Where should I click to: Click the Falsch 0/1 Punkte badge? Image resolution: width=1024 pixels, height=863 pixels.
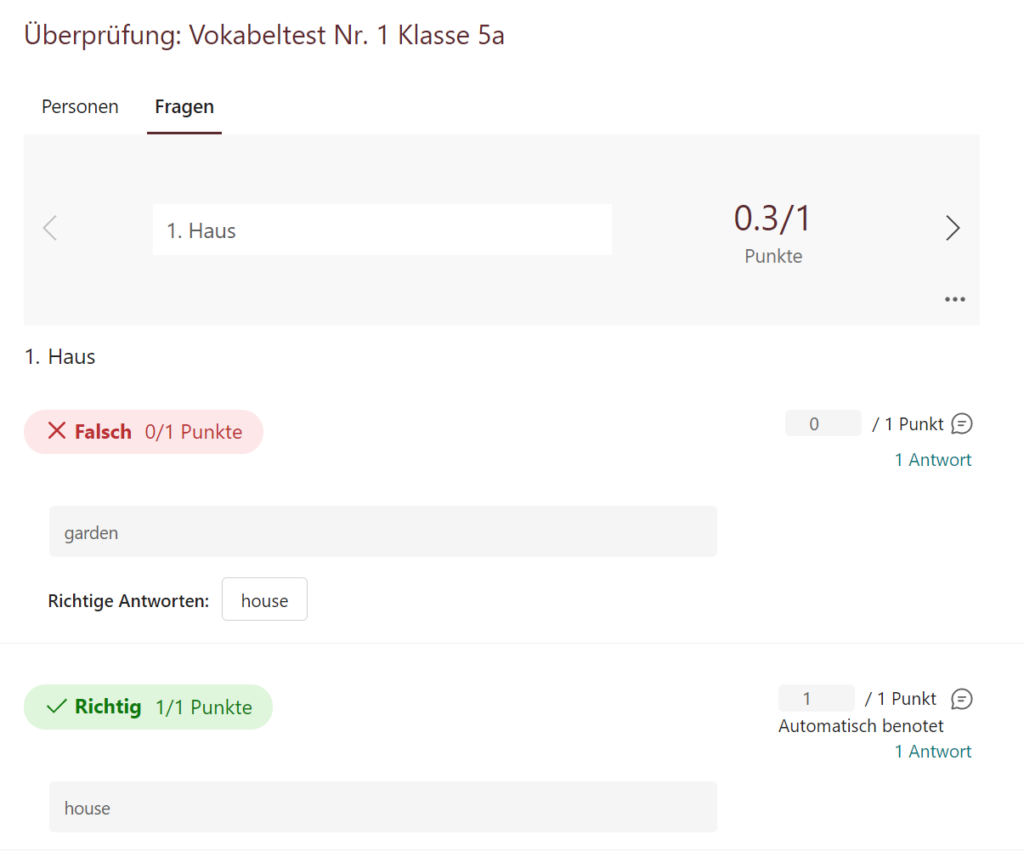(143, 431)
